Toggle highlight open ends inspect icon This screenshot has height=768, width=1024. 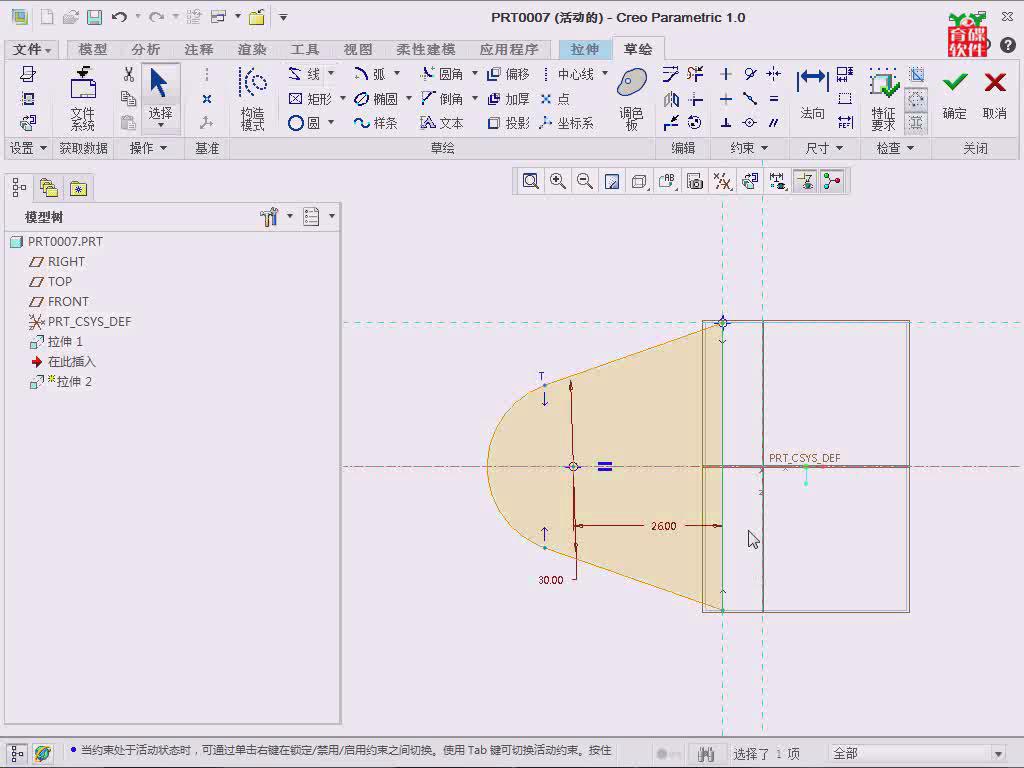tap(916, 99)
